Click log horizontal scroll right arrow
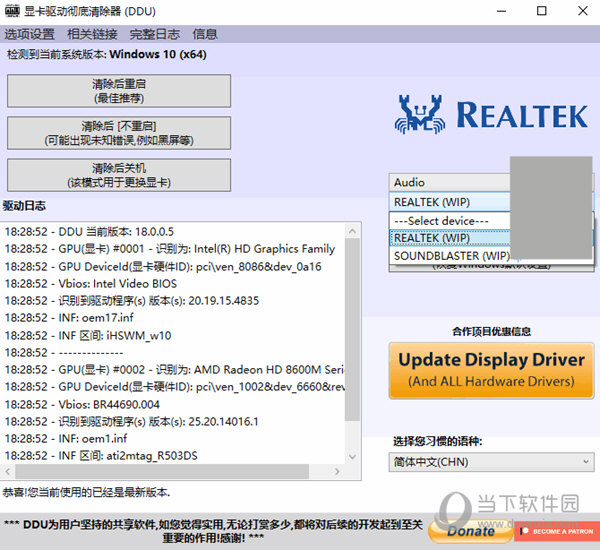The height and width of the screenshot is (550, 600). pos(337,471)
